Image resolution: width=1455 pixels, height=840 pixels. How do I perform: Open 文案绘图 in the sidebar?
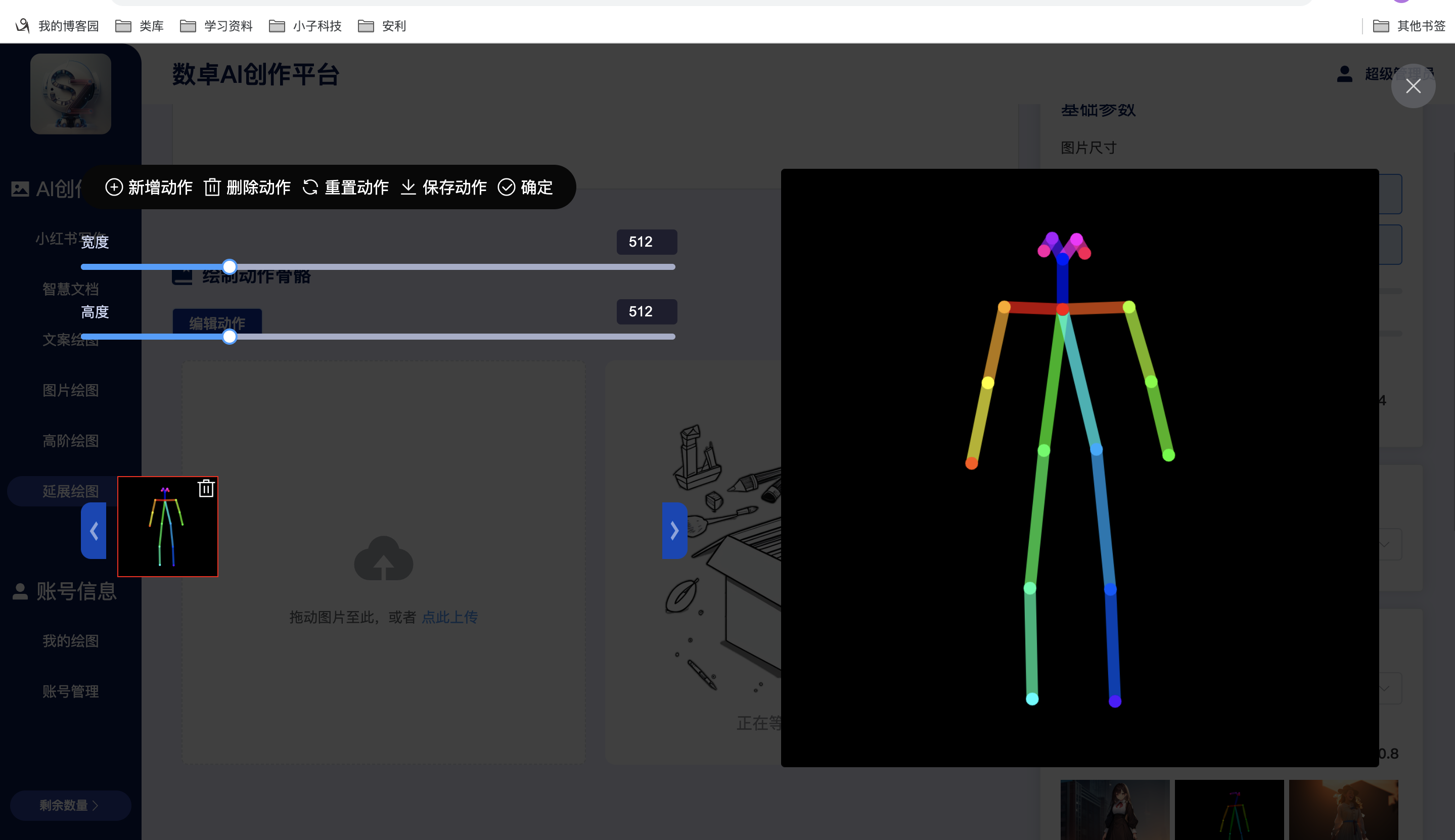click(x=70, y=340)
